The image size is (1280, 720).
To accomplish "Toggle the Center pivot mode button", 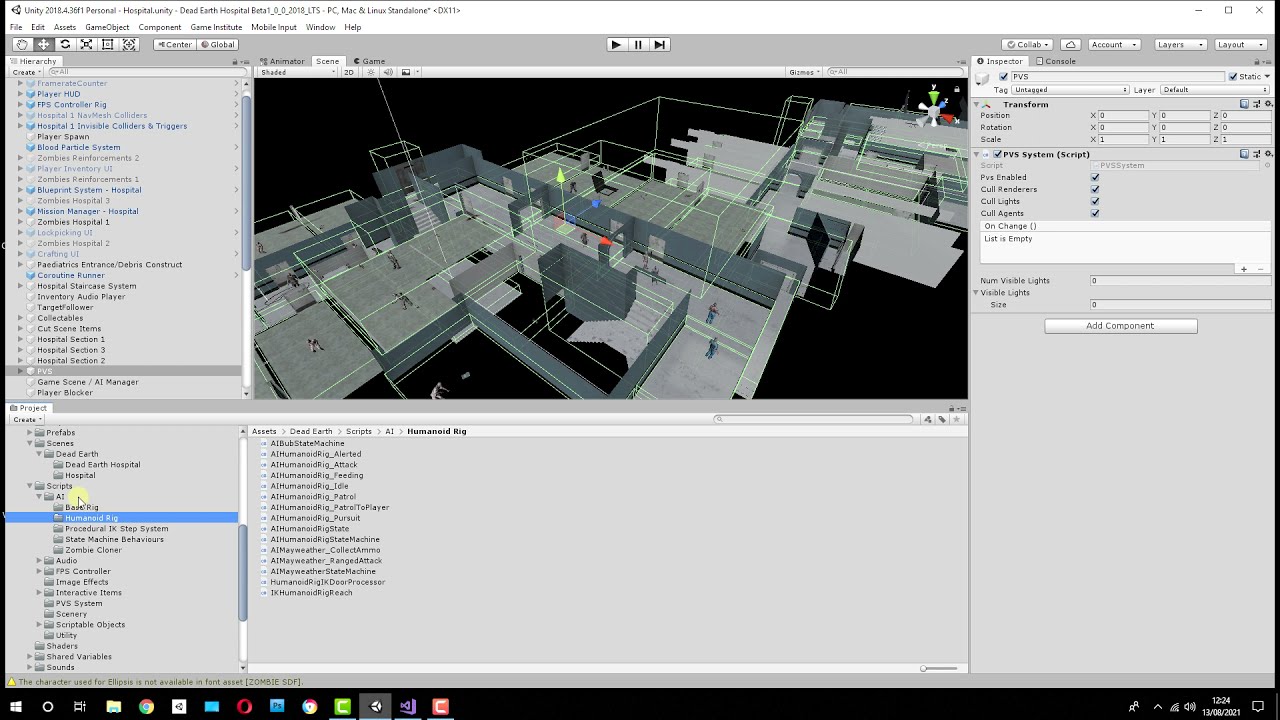I will tap(174, 44).
